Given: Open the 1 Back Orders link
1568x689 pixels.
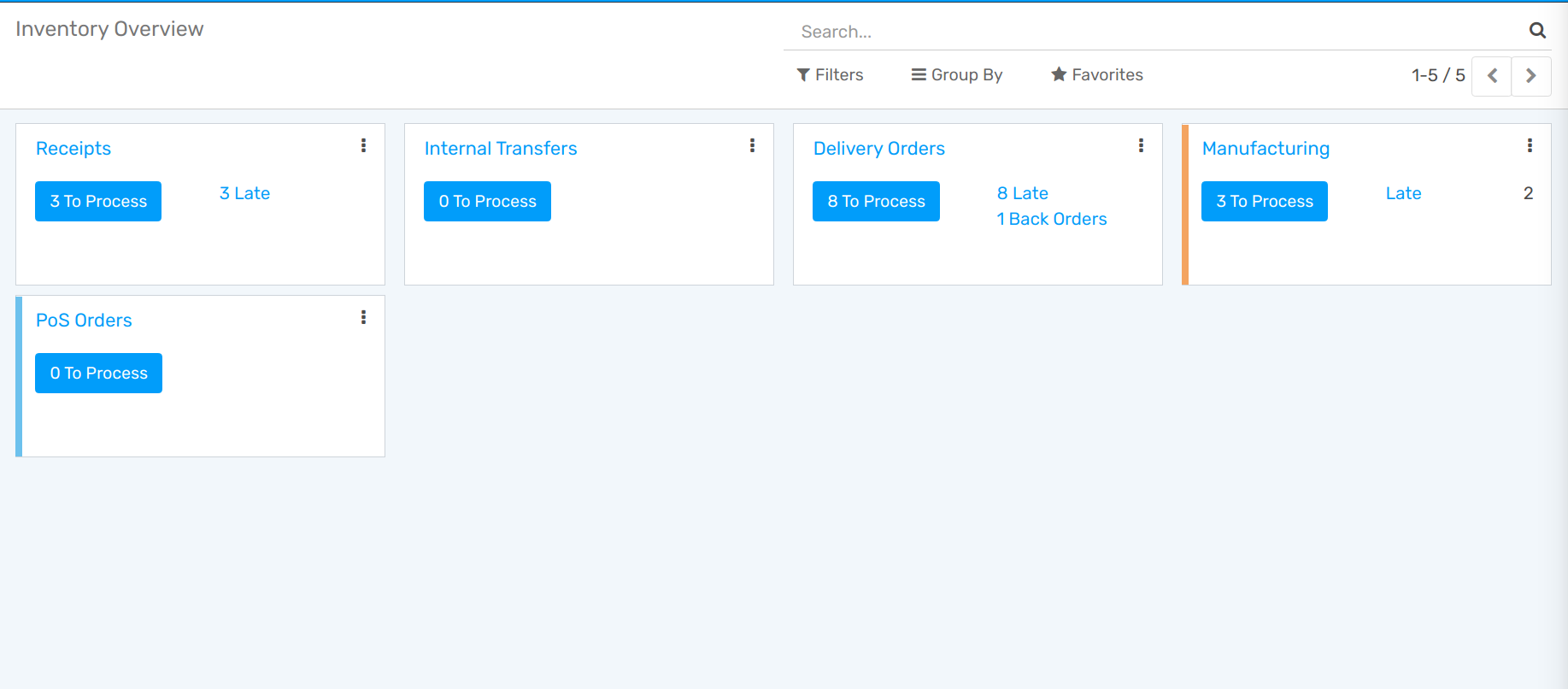Looking at the screenshot, I should (1051, 219).
